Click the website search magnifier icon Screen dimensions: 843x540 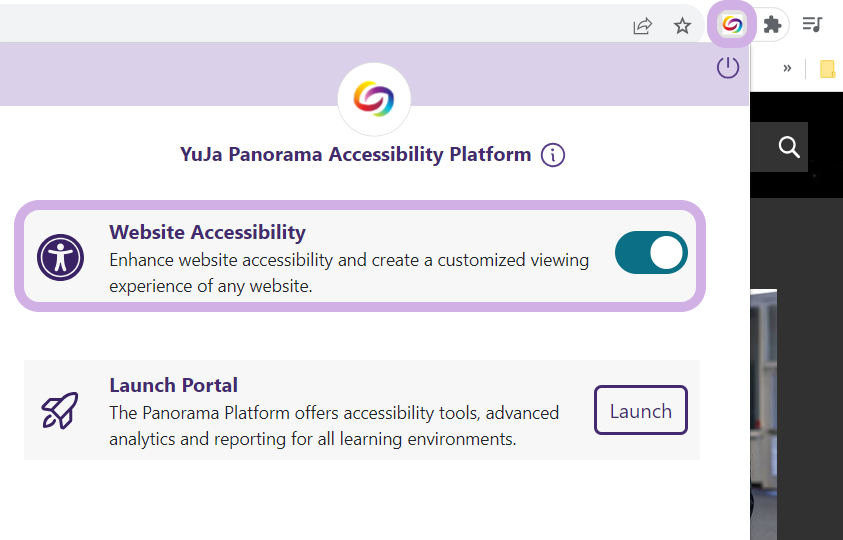(x=789, y=147)
